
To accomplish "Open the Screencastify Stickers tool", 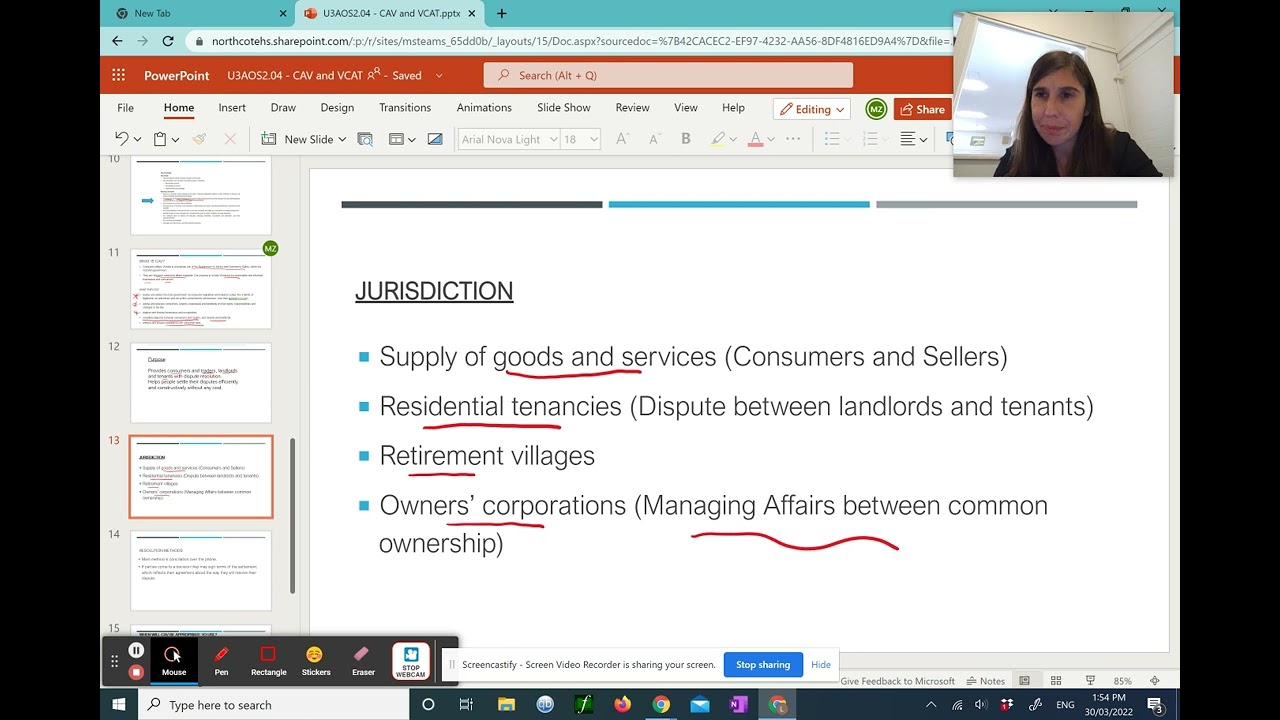I will pyautogui.click(x=315, y=660).
